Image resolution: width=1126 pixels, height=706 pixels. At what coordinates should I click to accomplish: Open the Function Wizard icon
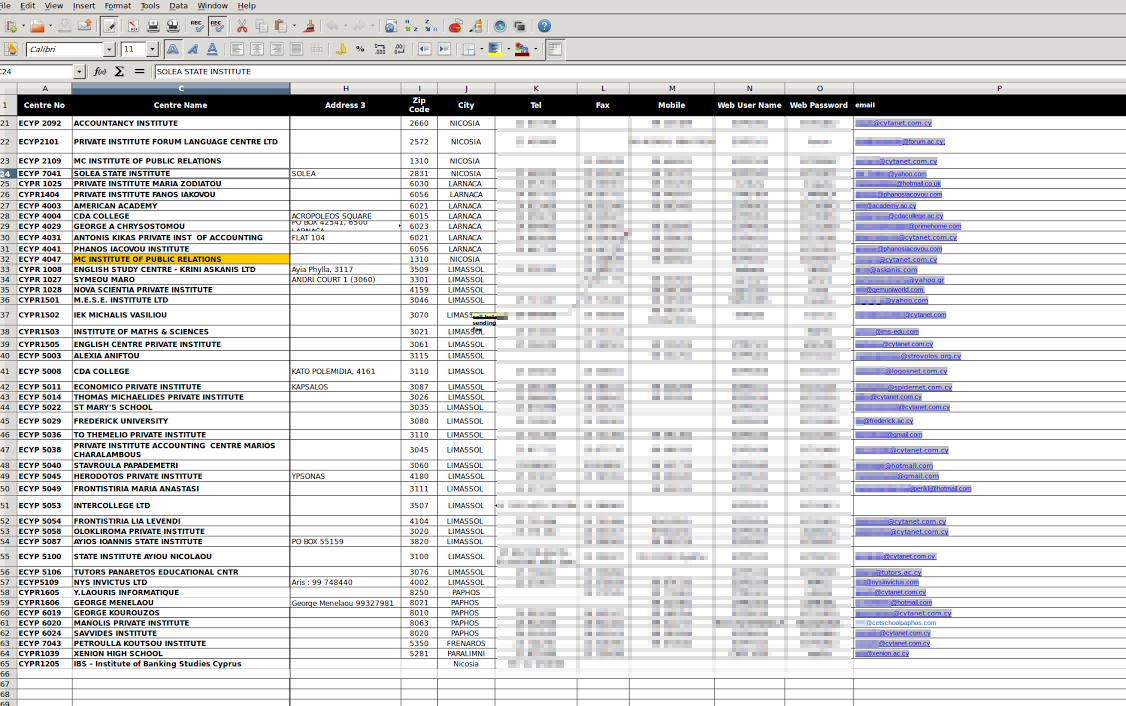100,72
